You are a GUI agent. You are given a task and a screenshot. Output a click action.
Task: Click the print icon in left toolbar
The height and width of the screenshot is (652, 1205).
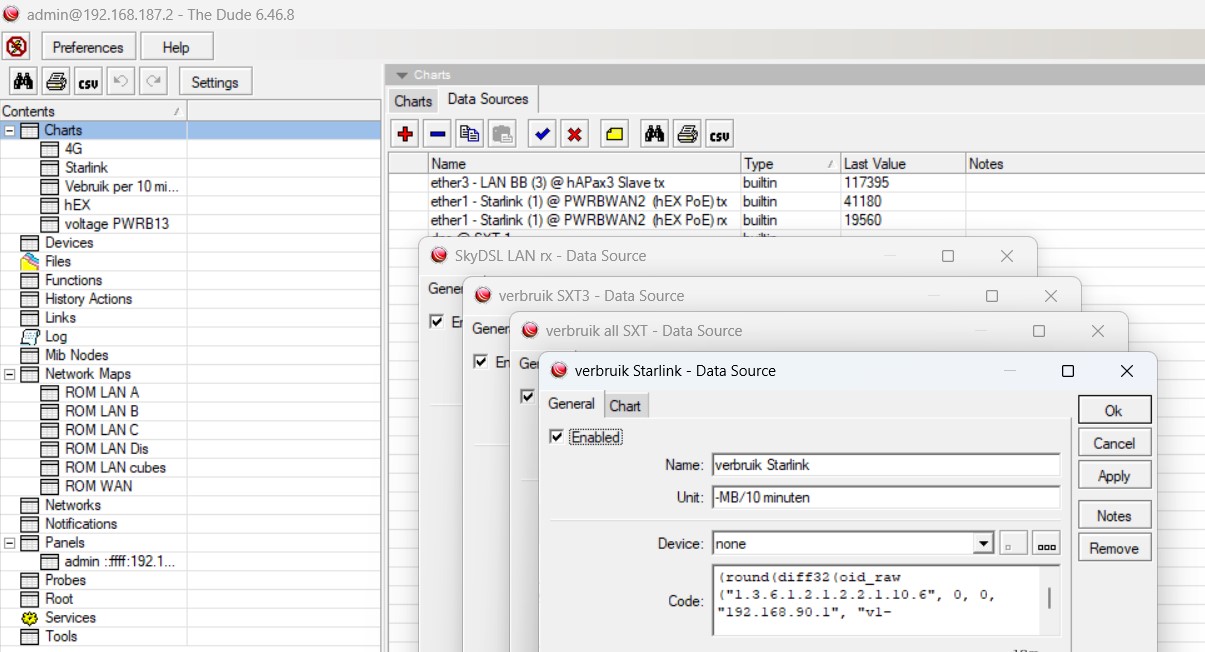tap(56, 82)
